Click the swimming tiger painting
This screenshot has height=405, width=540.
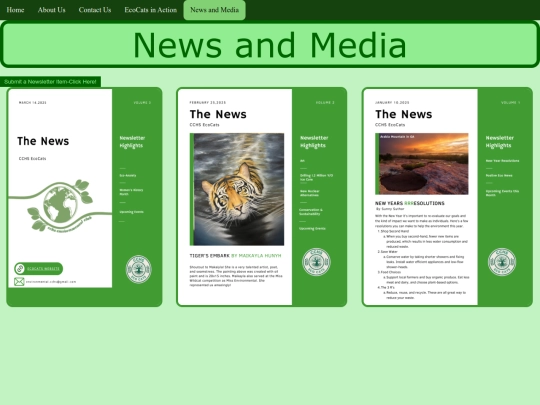click(x=239, y=189)
